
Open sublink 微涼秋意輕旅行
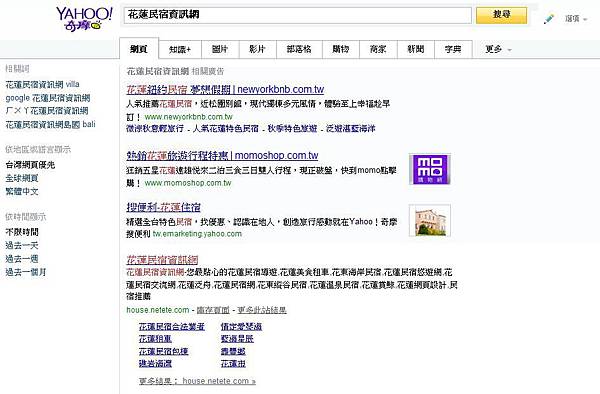coord(155,129)
